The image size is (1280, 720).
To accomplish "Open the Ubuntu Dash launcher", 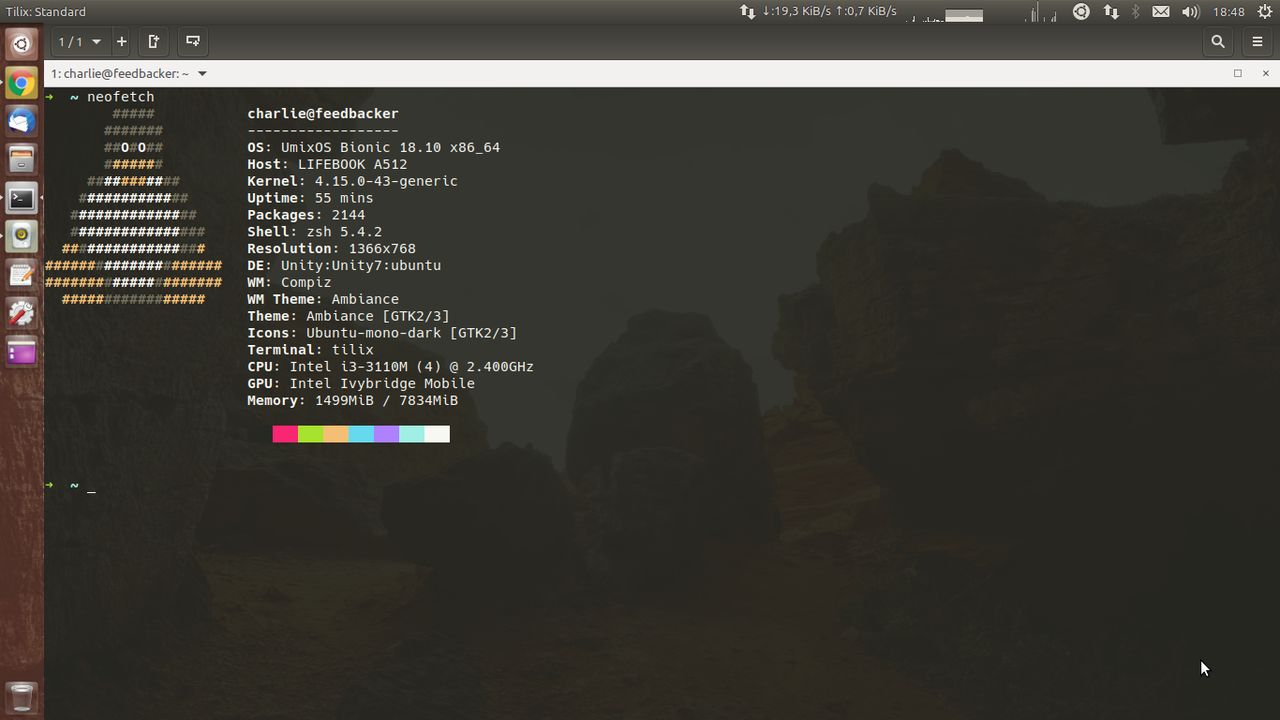I will pyautogui.click(x=22, y=44).
